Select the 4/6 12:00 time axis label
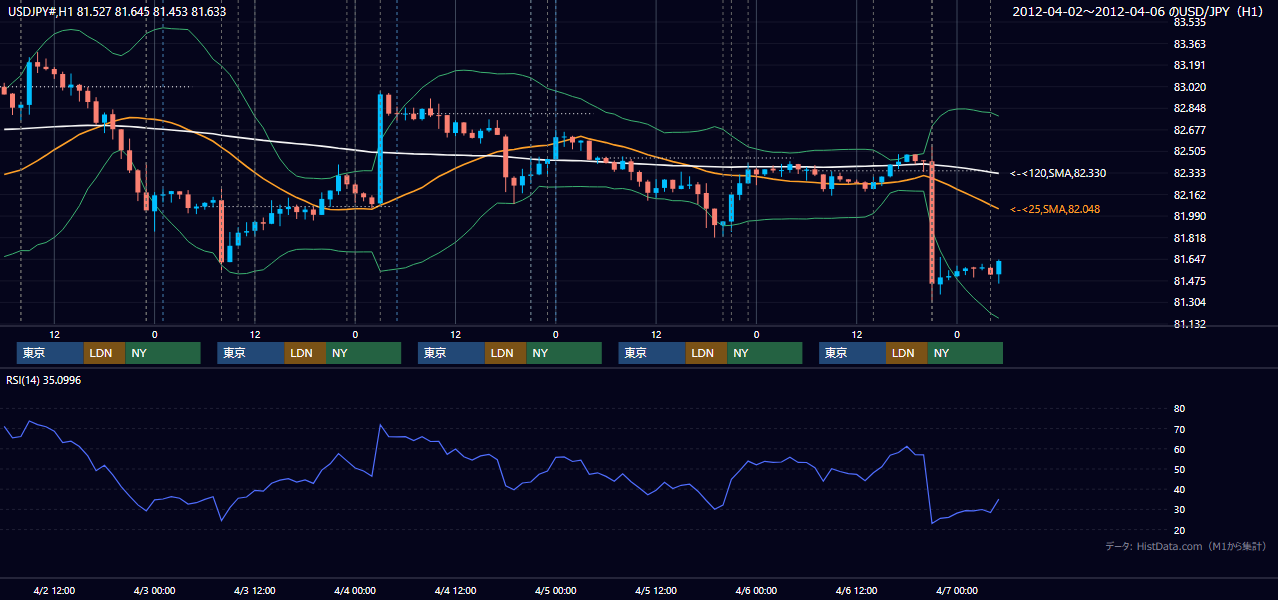Viewport: 1278px width, 600px height. pyautogui.click(x=856, y=590)
